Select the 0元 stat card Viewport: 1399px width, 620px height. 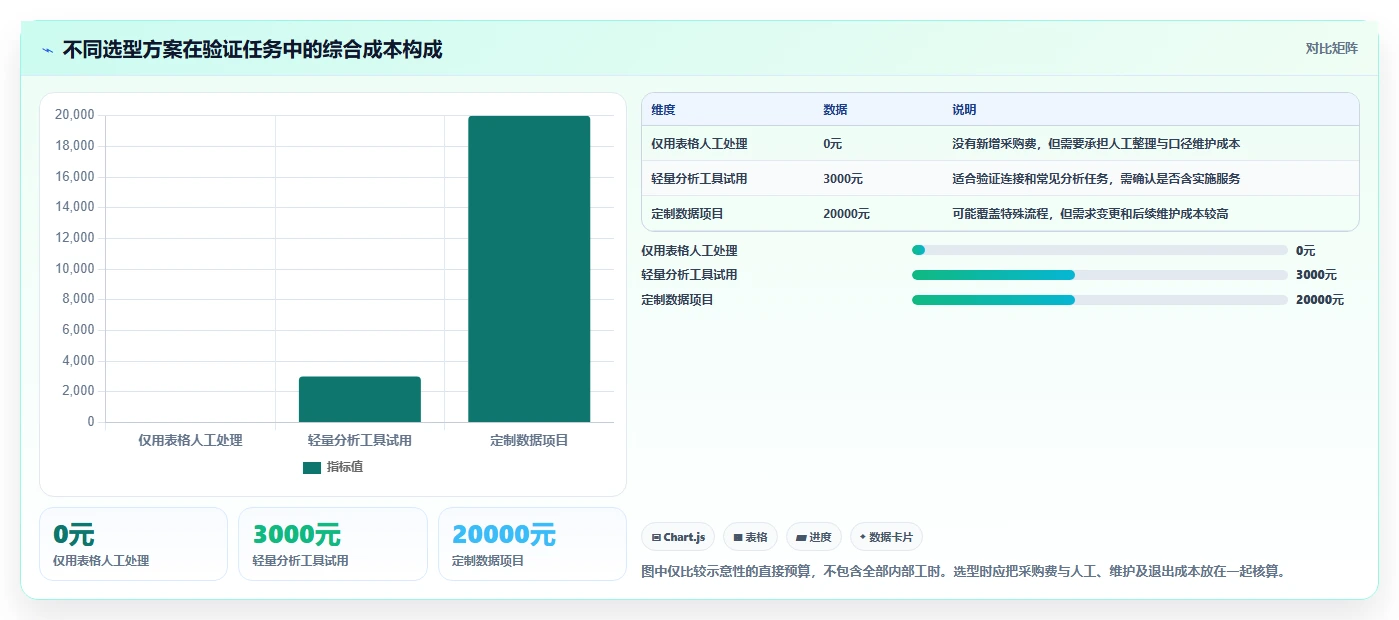[134, 544]
